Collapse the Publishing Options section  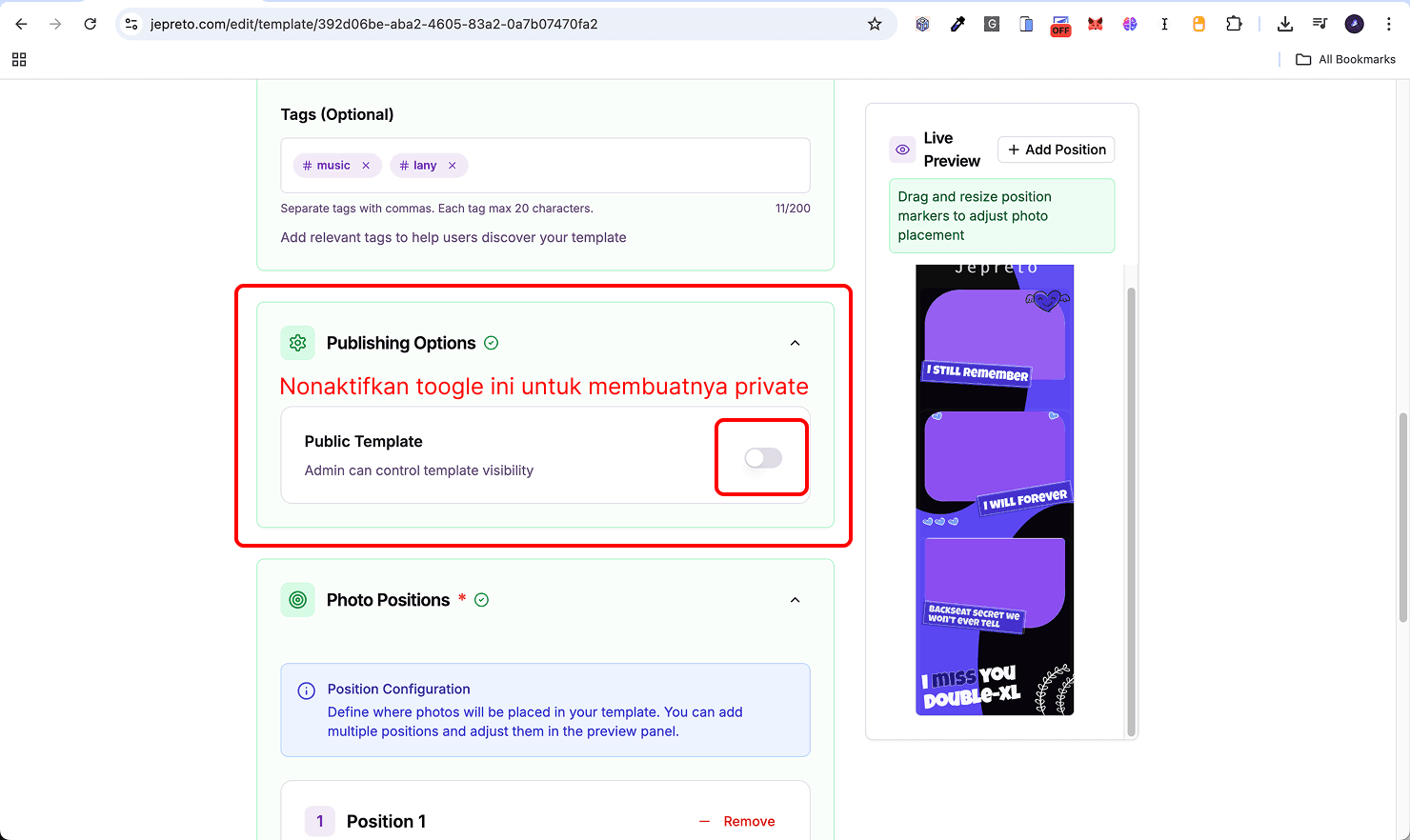pyautogui.click(x=795, y=342)
